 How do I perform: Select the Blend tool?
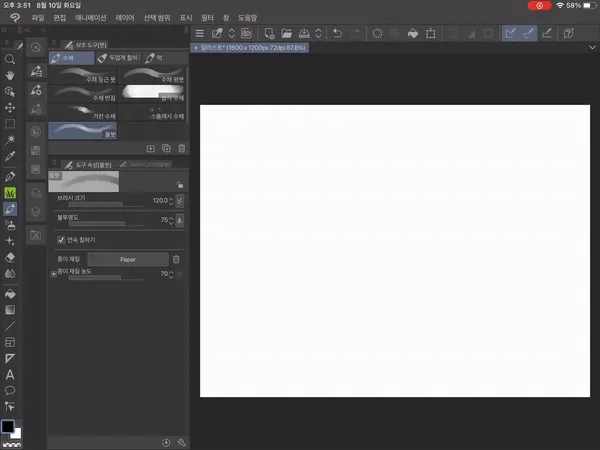pyautogui.click(x=10, y=273)
